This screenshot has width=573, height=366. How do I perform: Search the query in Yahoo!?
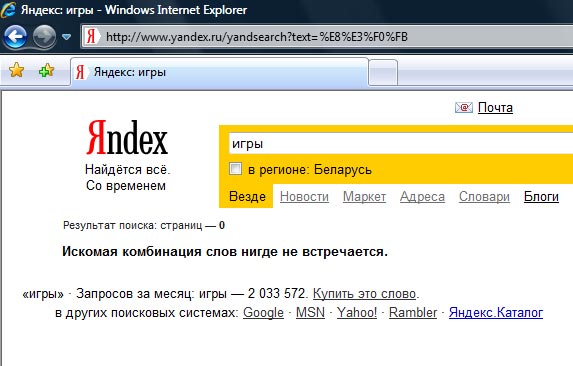(x=357, y=313)
